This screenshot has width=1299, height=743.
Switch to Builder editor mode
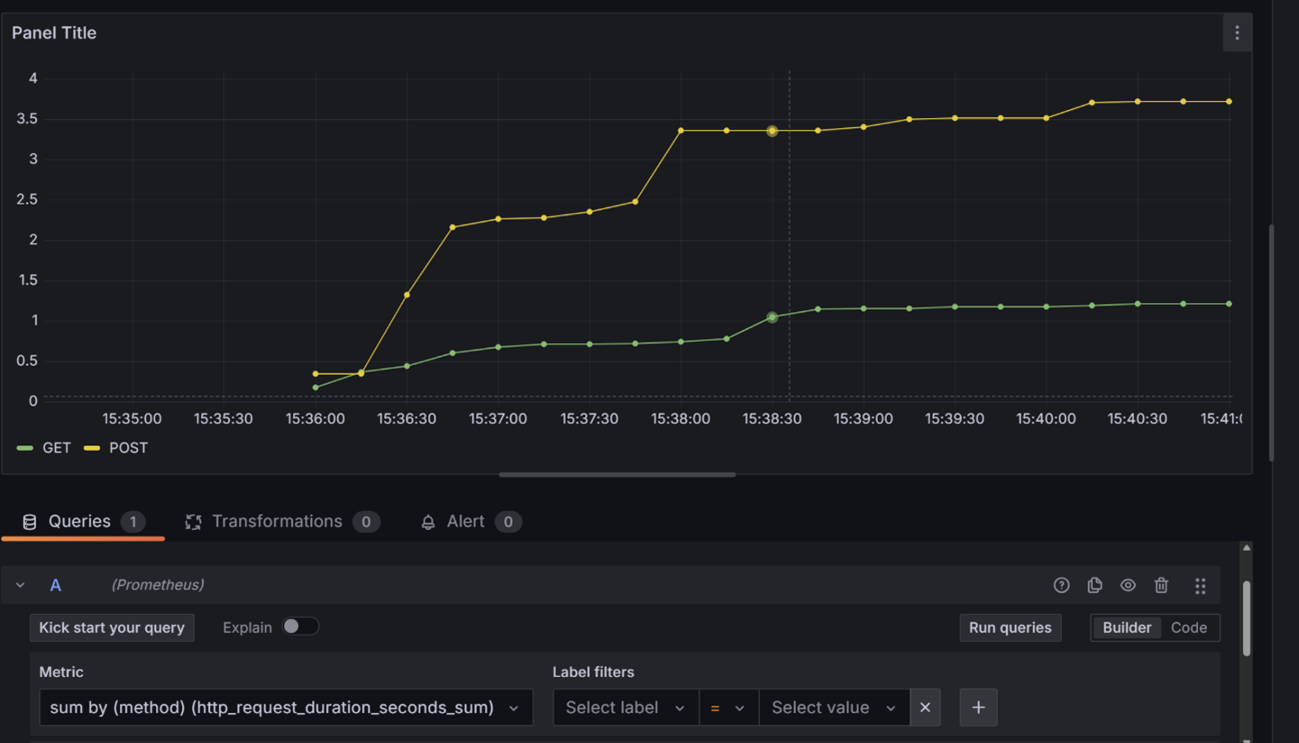tap(1127, 627)
